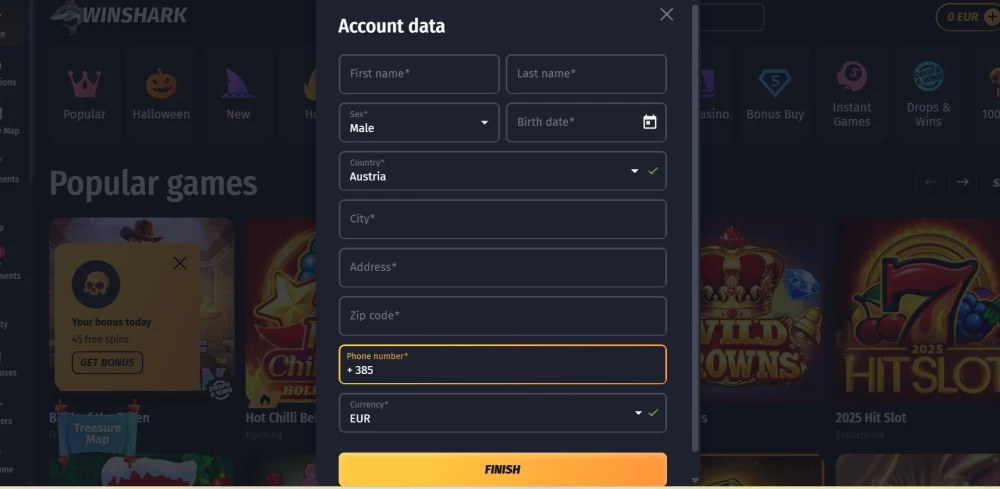
Task: Open the Bonus Buy category icon
Action: click(x=774, y=84)
